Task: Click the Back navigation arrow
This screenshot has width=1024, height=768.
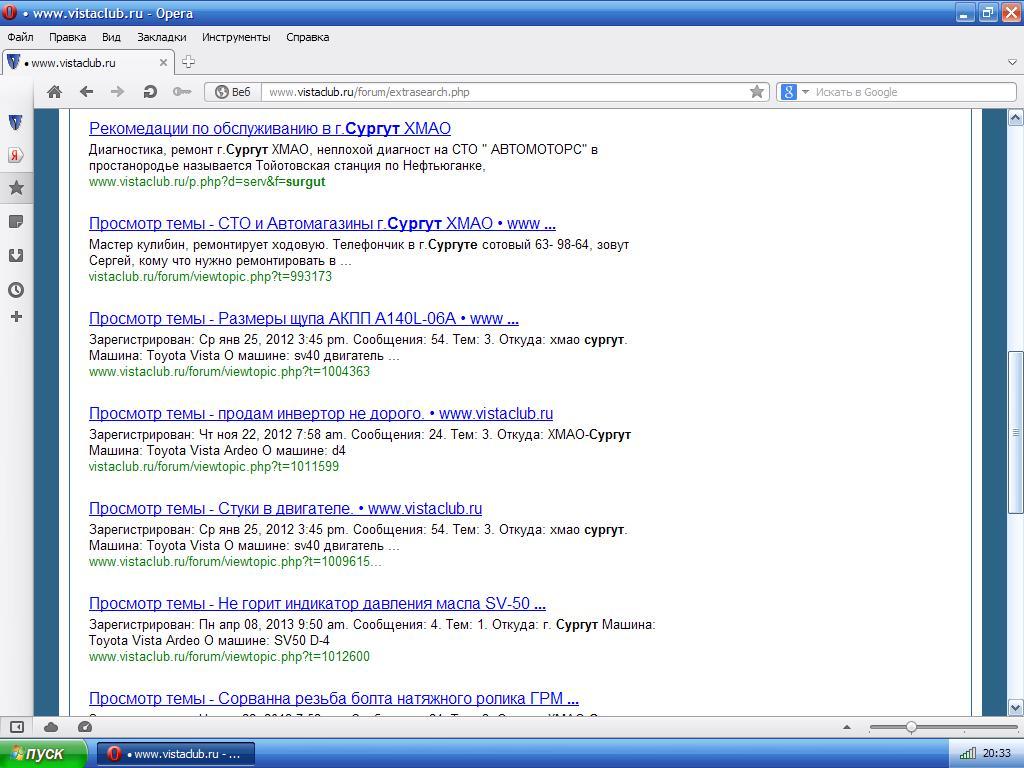Action: [x=86, y=92]
